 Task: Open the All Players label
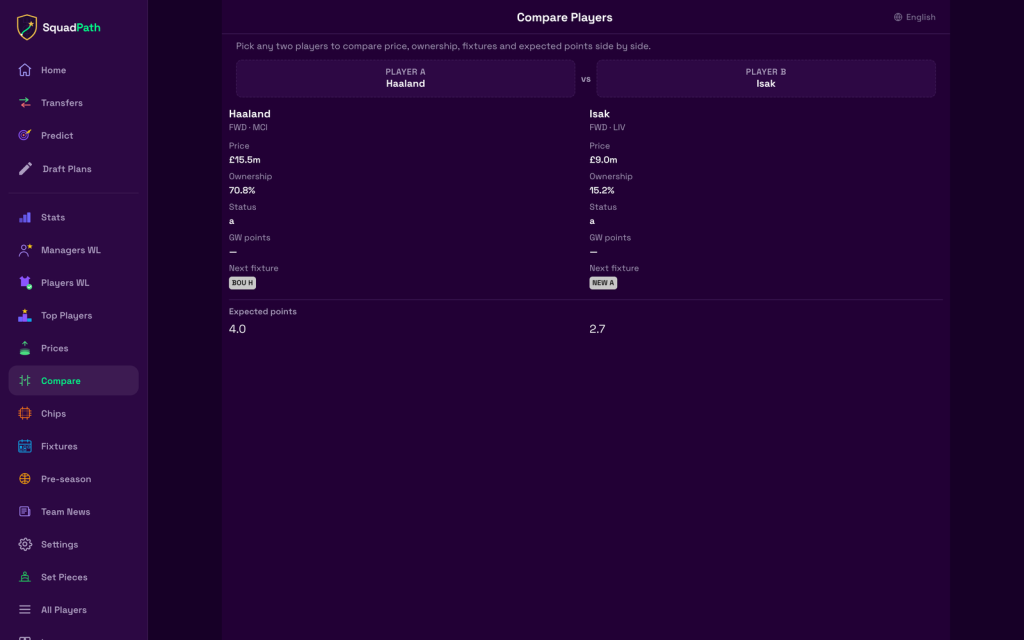coord(64,609)
